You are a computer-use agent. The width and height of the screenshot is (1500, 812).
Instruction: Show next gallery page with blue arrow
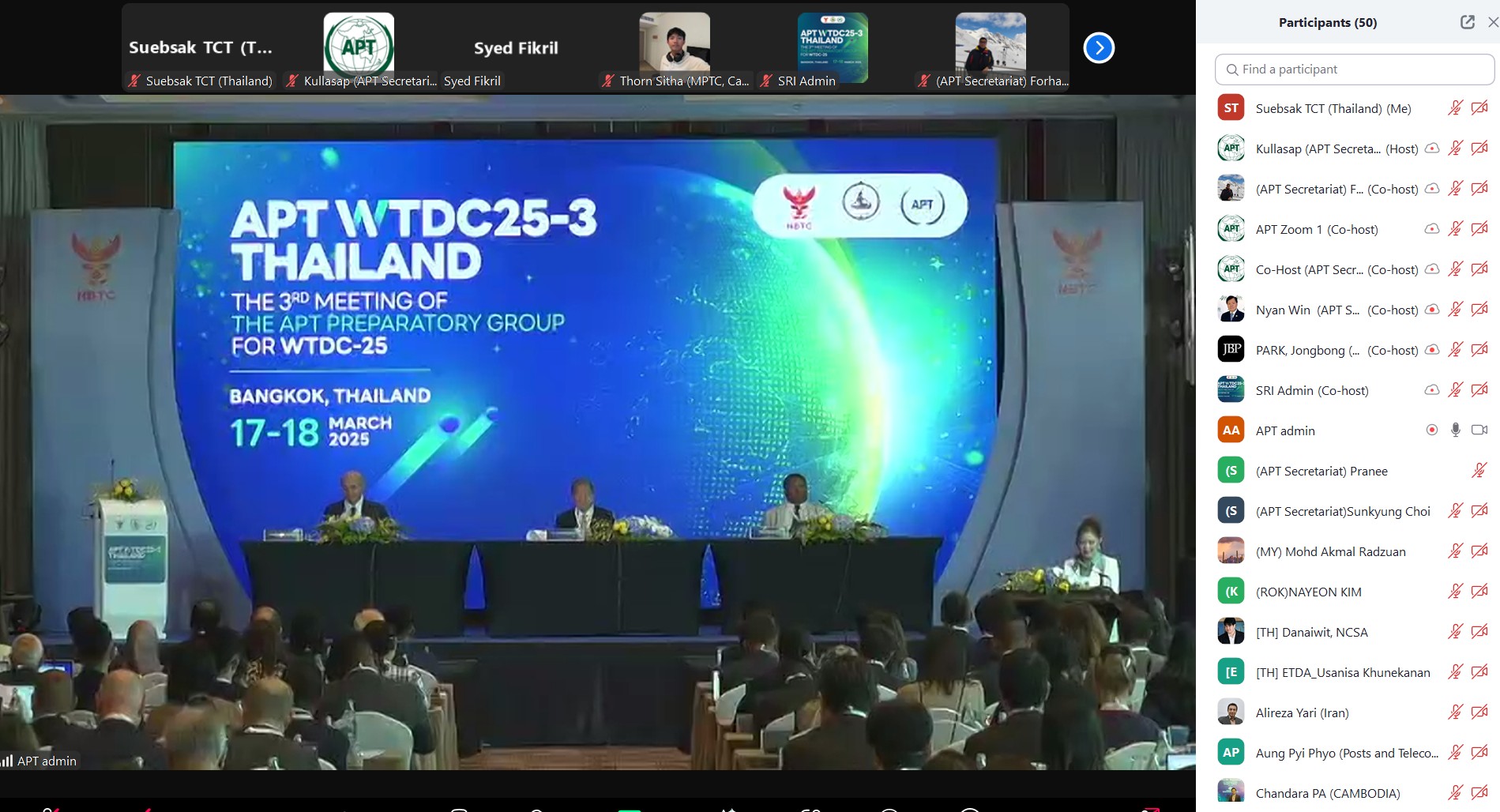1099,48
